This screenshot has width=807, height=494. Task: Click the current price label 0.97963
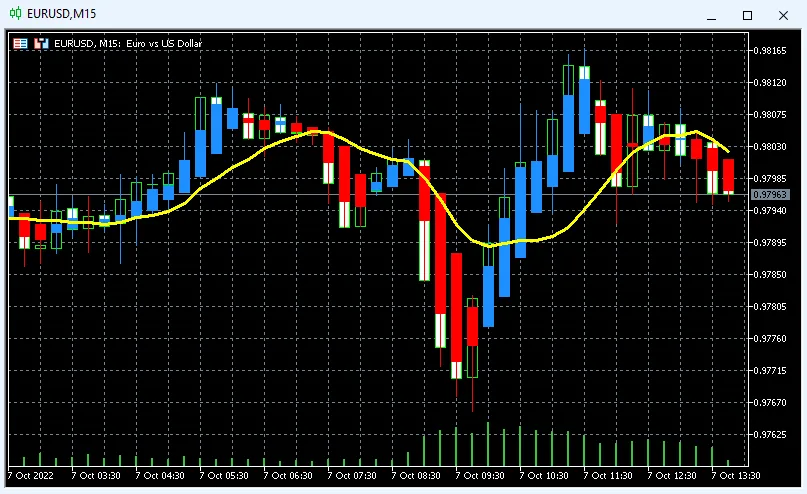770,195
